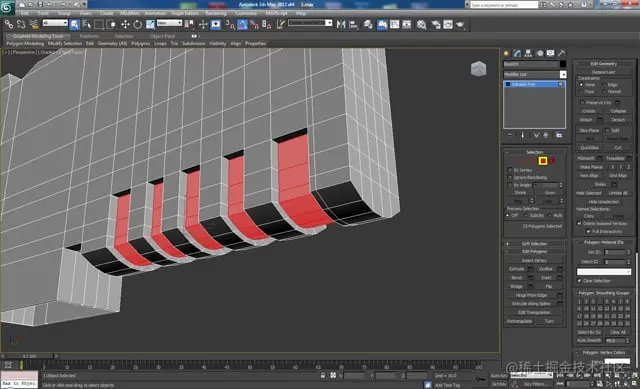Toggle the Full Interactivity checkbox
The height and width of the screenshot is (389, 640).
click(588, 231)
